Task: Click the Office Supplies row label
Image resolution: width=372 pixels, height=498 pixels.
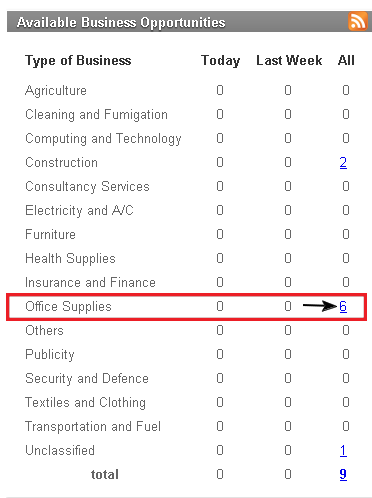Action: [68, 307]
